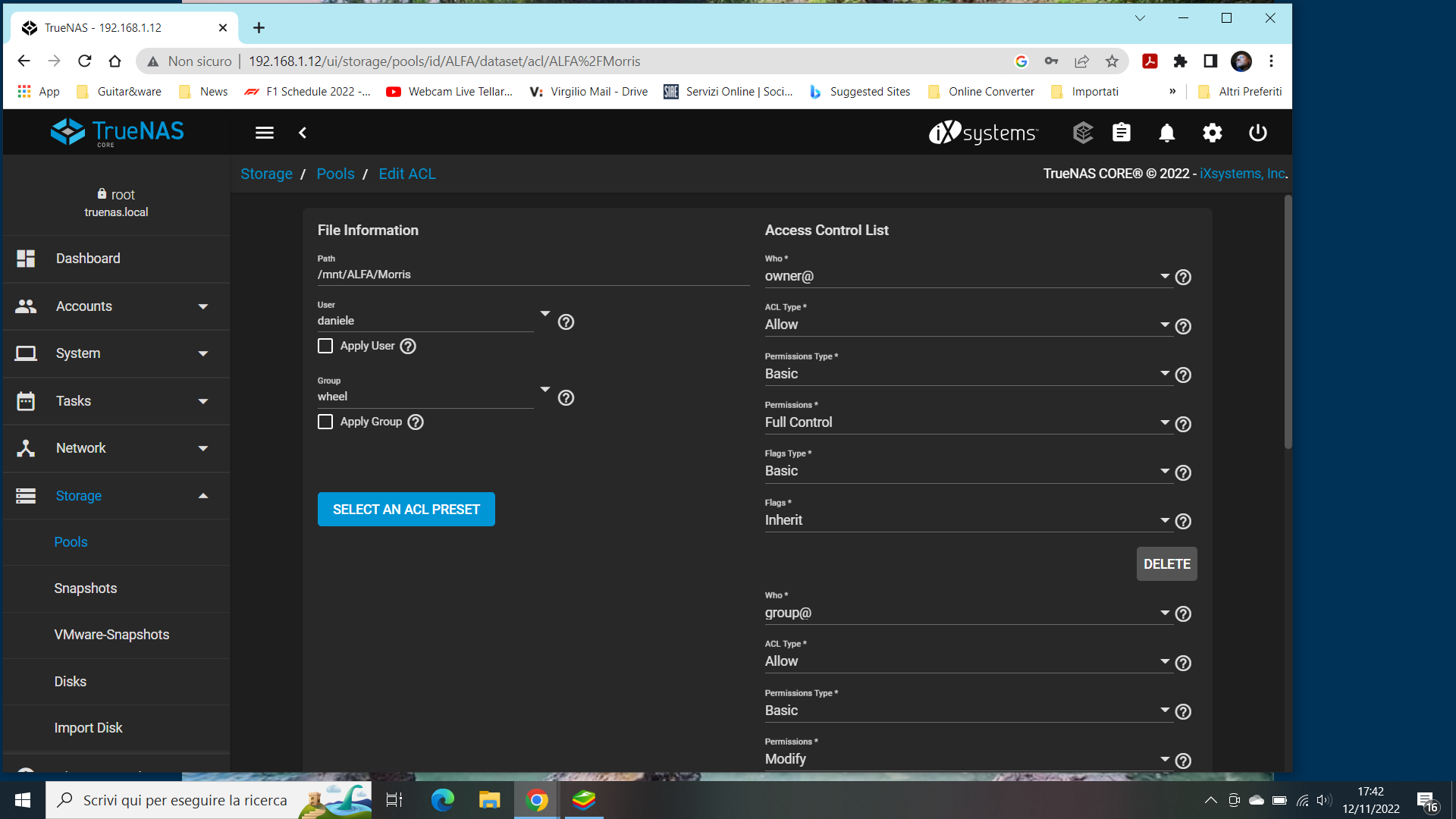
Task: Open the alerts bell icon
Action: pos(1166,133)
